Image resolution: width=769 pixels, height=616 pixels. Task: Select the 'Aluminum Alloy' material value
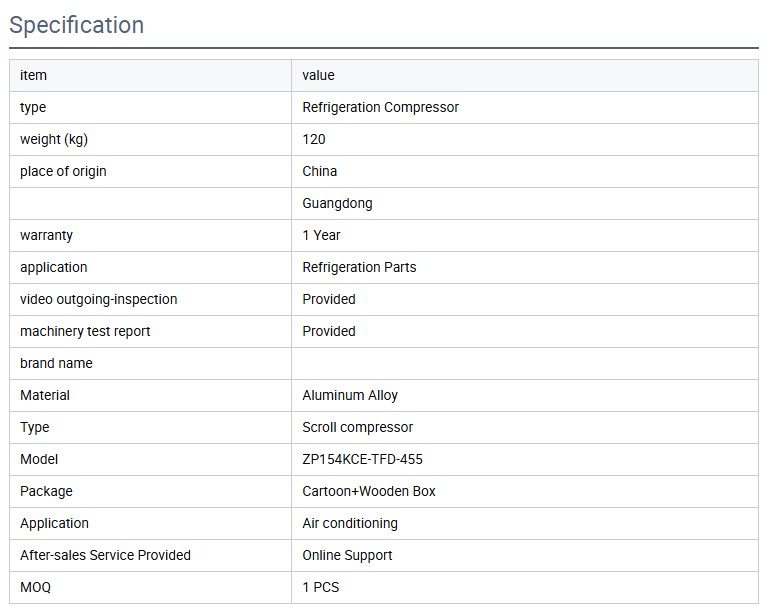tap(350, 395)
